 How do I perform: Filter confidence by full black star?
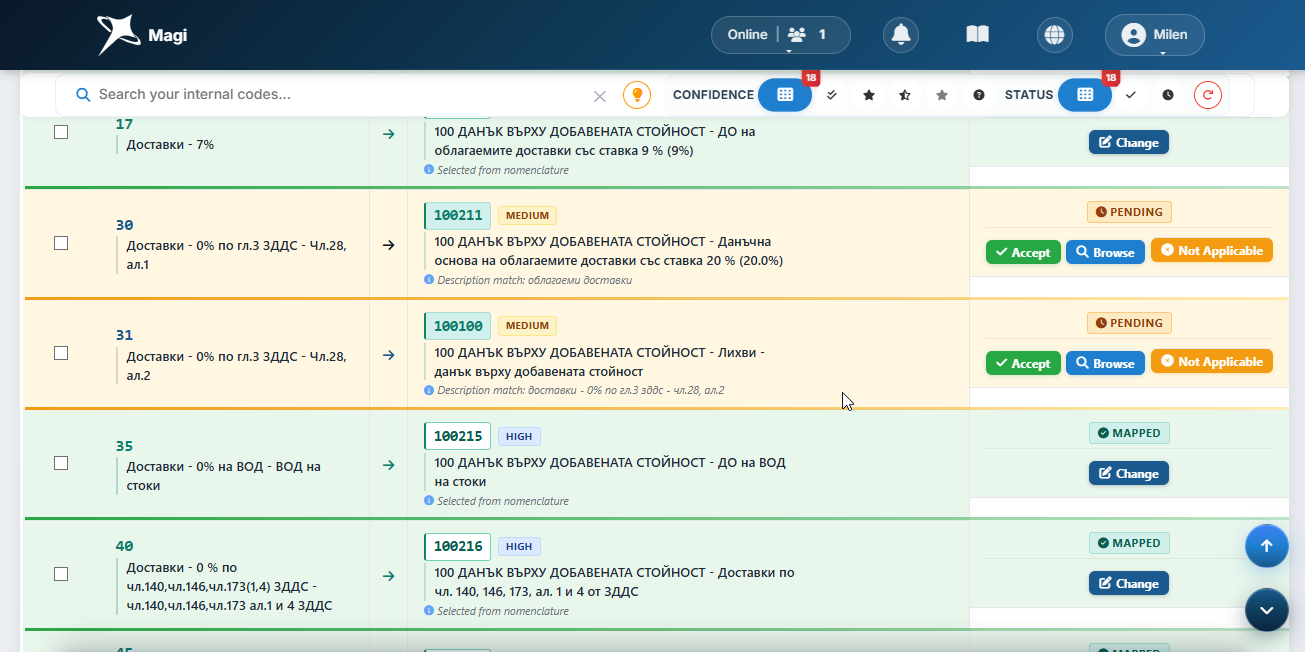tap(869, 95)
